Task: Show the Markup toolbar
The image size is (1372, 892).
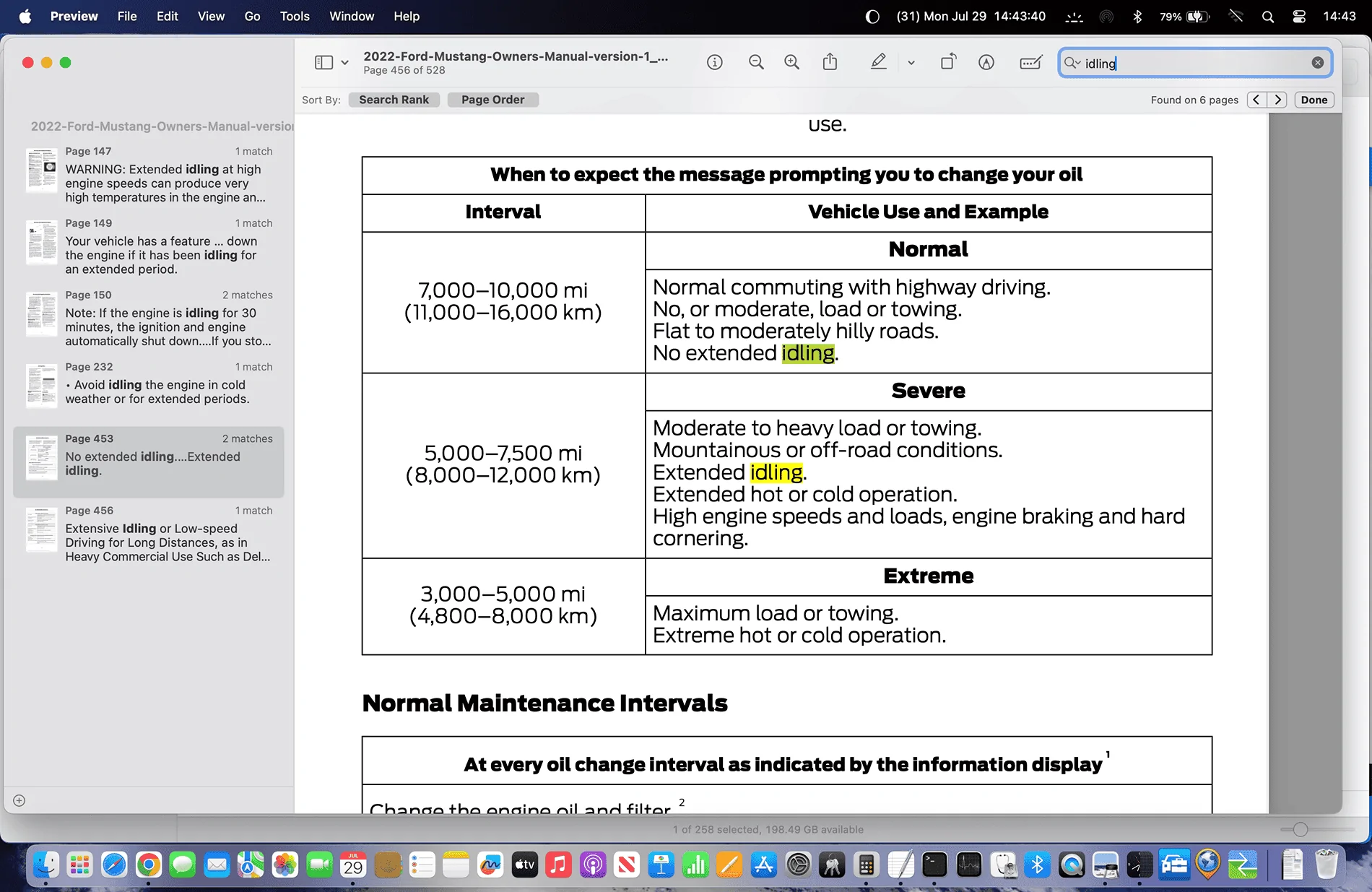Action: tap(986, 63)
